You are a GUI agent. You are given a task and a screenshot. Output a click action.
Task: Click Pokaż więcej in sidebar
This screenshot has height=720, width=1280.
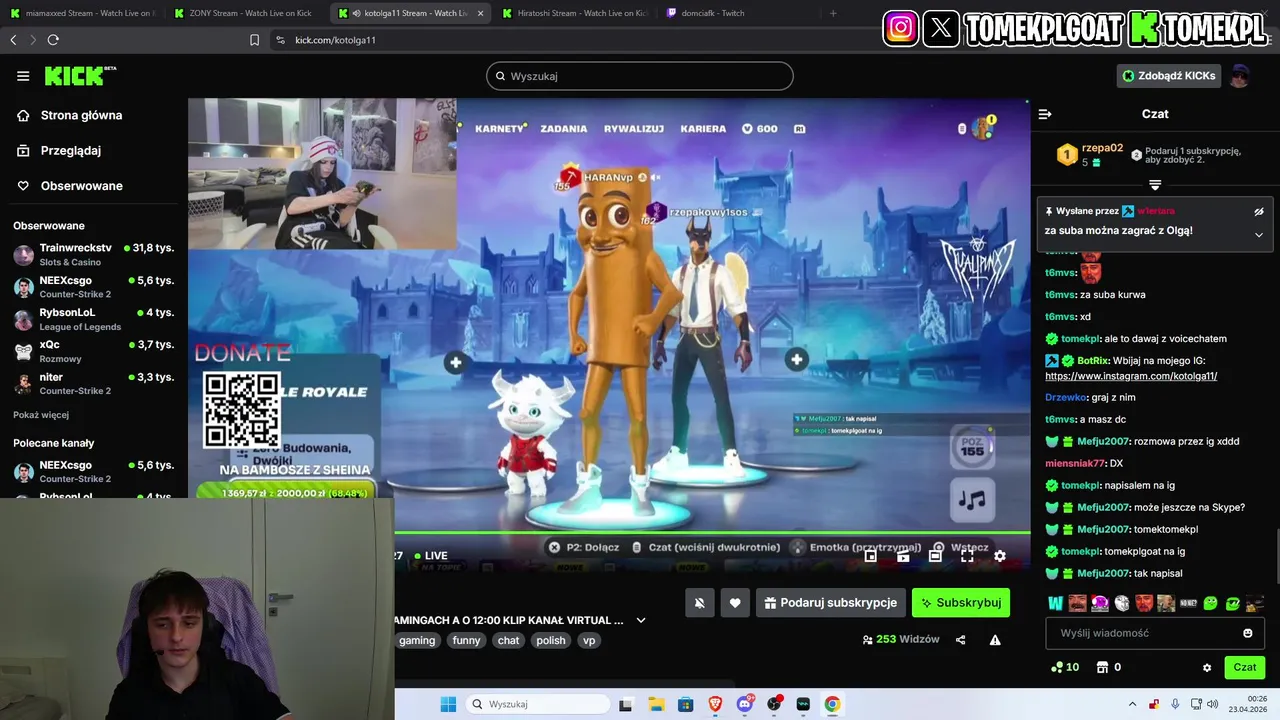41,415
